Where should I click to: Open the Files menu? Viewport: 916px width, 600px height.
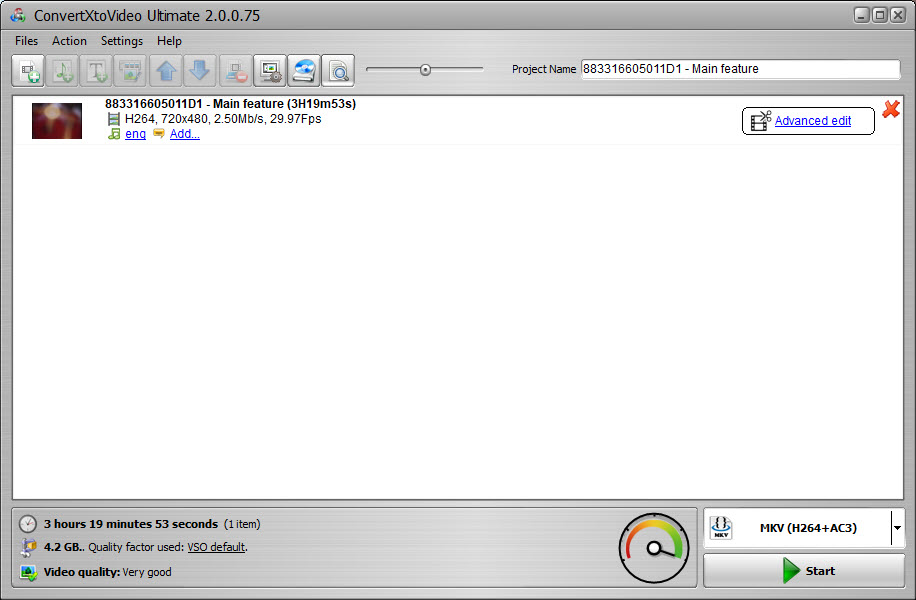pos(26,41)
